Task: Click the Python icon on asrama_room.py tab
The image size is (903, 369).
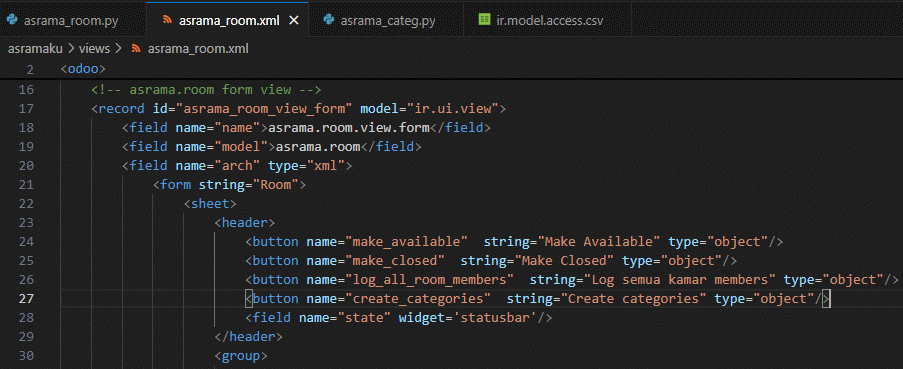Action: point(12,21)
